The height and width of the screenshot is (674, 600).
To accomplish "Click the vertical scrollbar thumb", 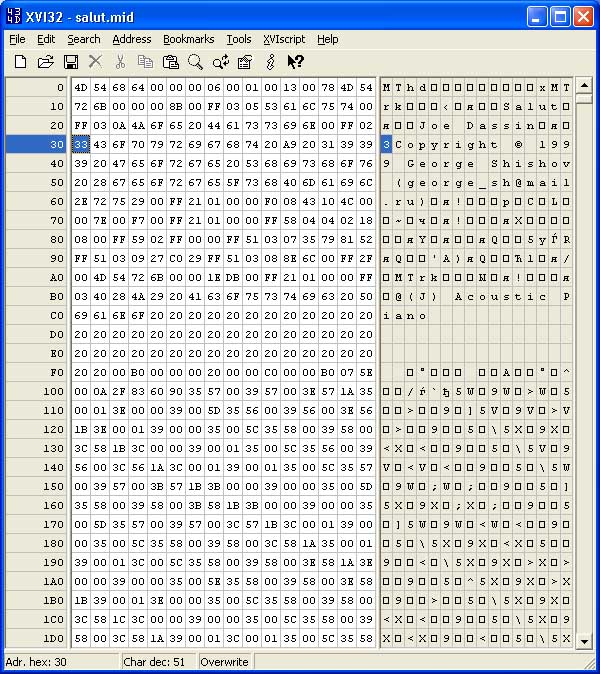I will point(584,99).
